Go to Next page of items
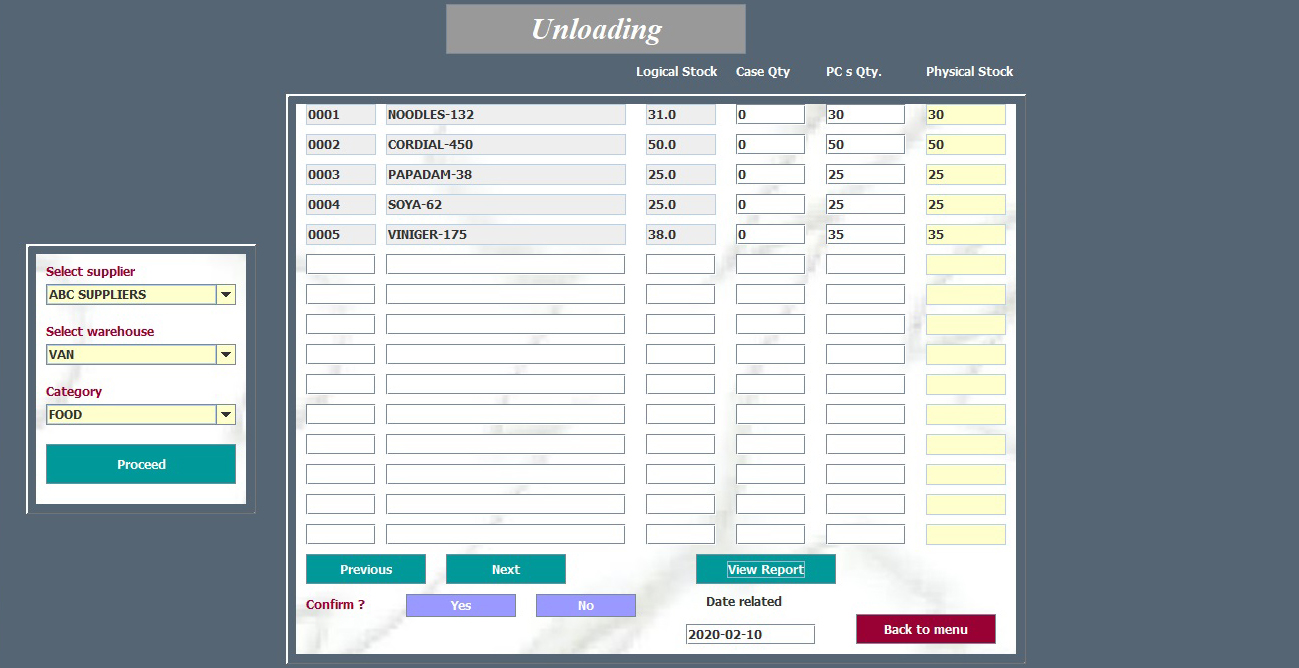 [505, 569]
